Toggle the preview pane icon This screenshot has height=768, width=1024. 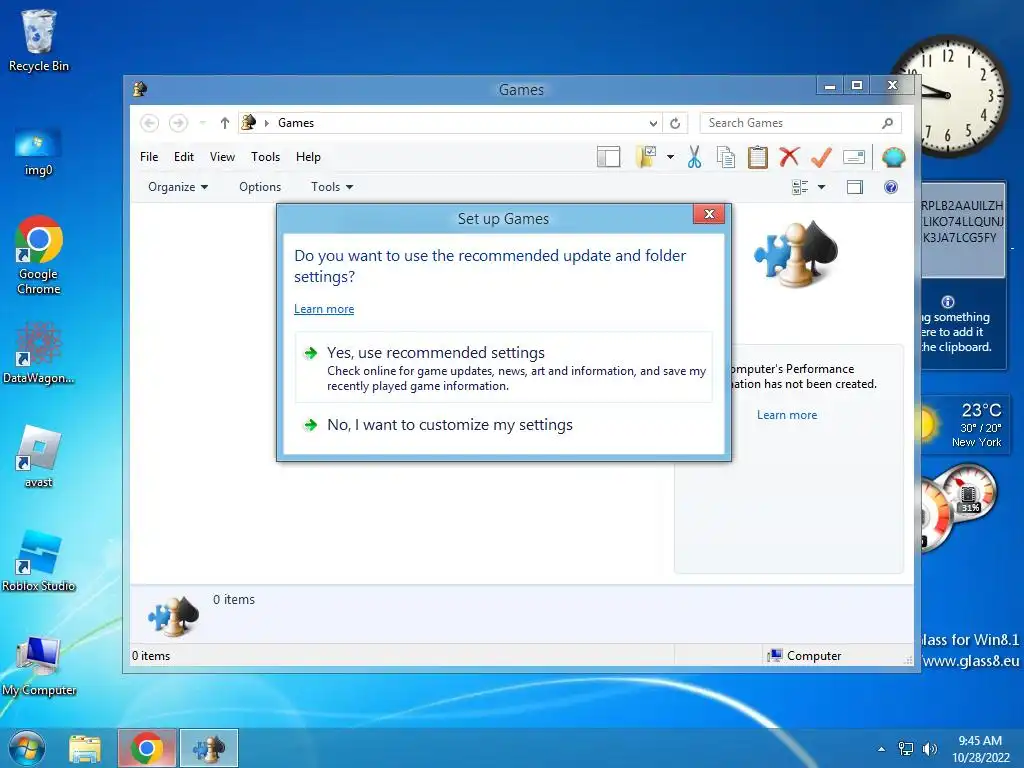(x=855, y=187)
